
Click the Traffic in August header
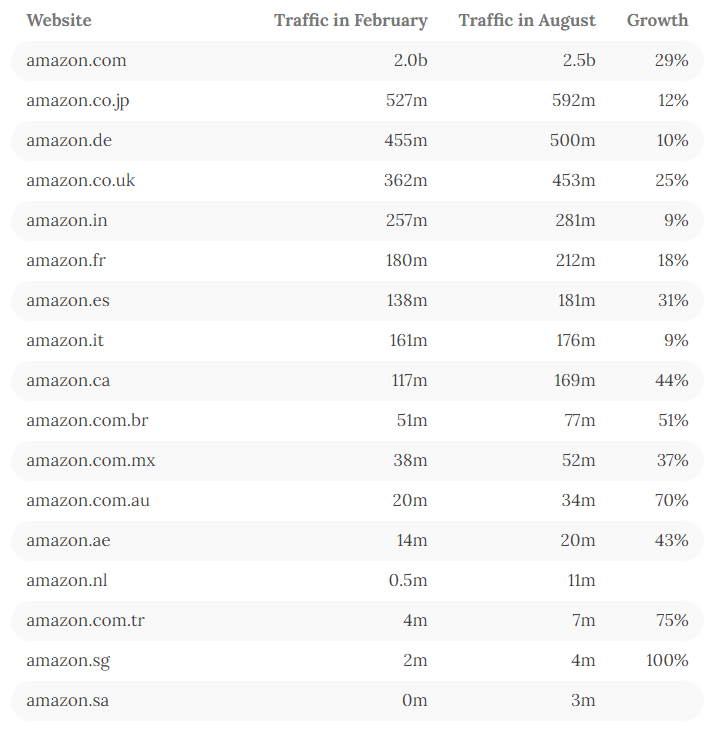click(x=527, y=21)
